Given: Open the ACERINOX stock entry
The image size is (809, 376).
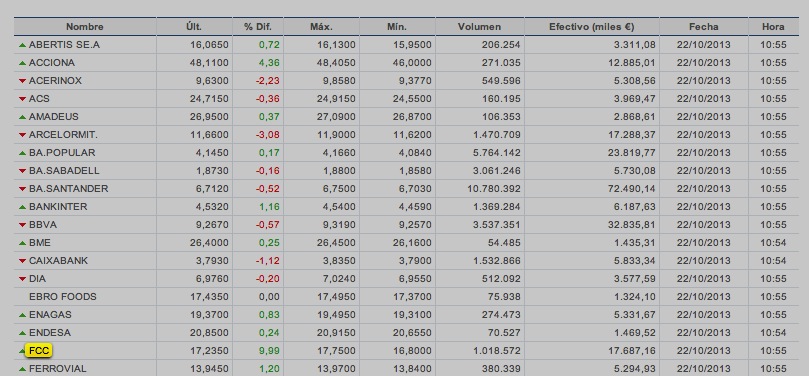Looking at the screenshot, I should [x=55, y=81].
